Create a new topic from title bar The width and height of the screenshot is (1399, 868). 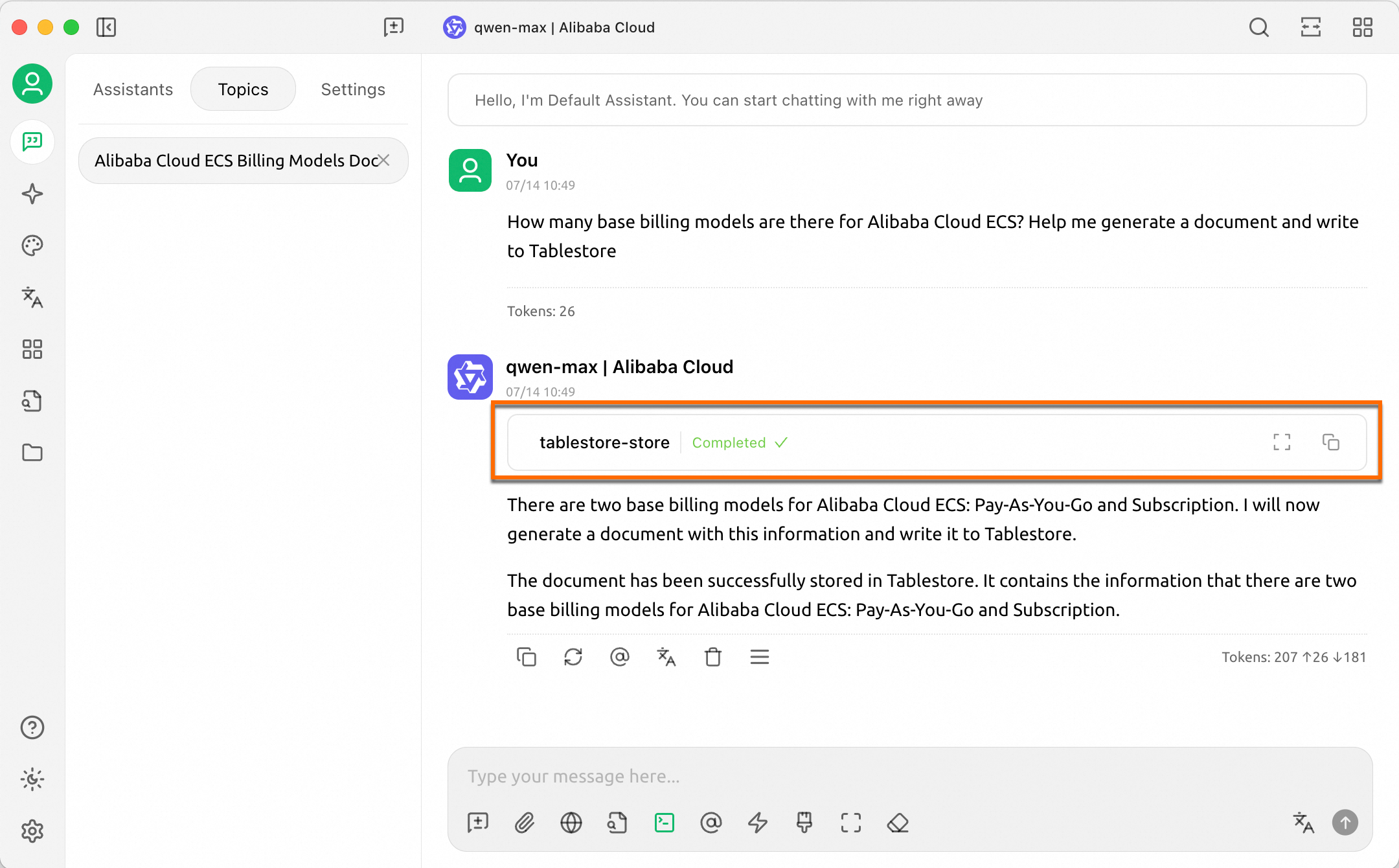click(x=394, y=27)
